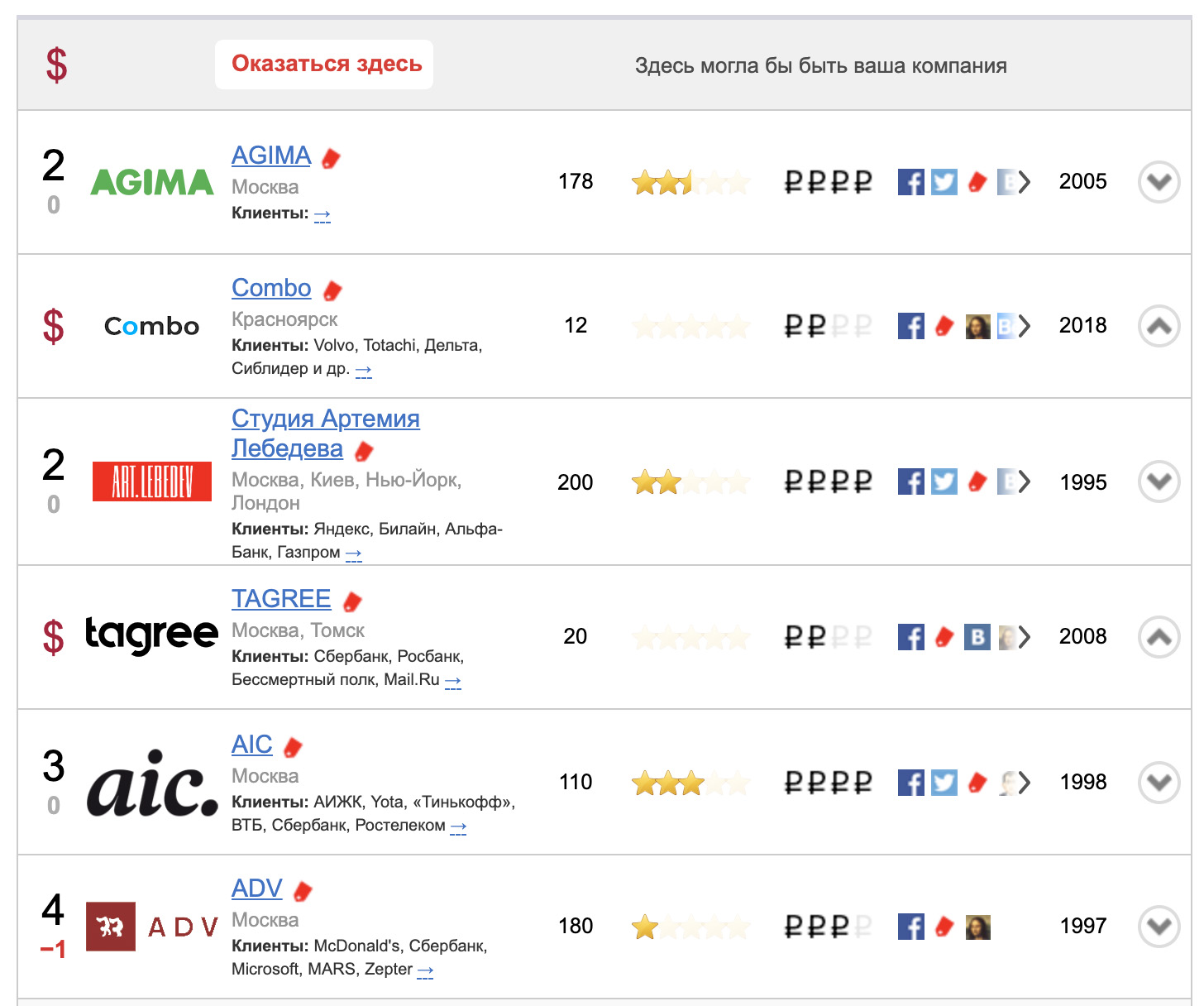Expand AGIMA row details chevron
This screenshot has width=1204, height=1006.
1159,182
